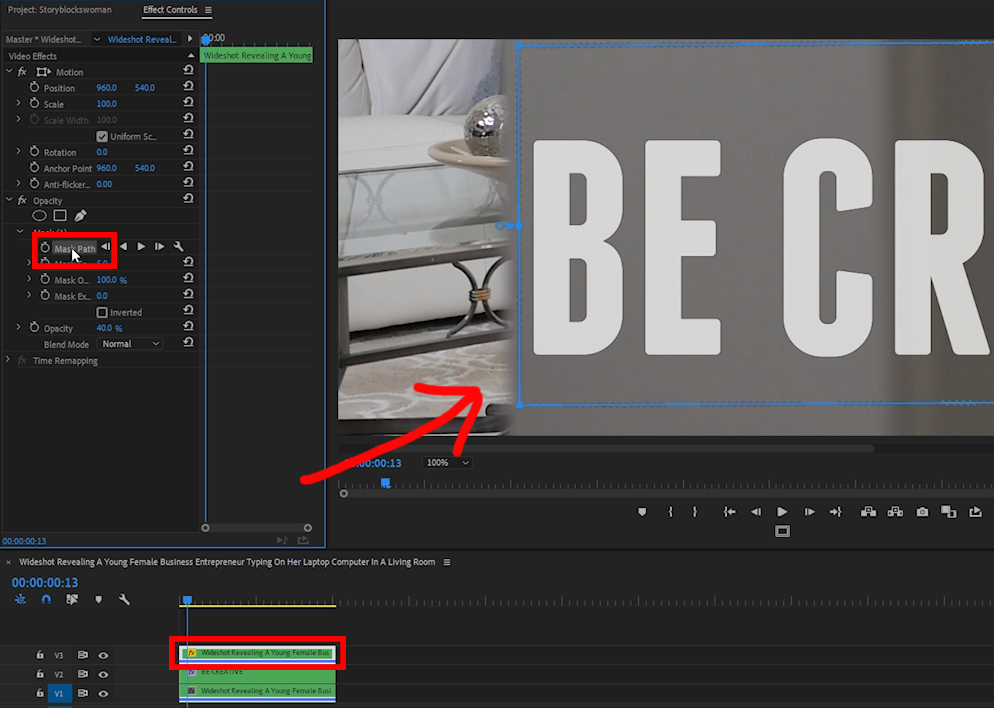Click the Wideshot Reveal clip name link
This screenshot has width=994, height=708.
[x=142, y=39]
